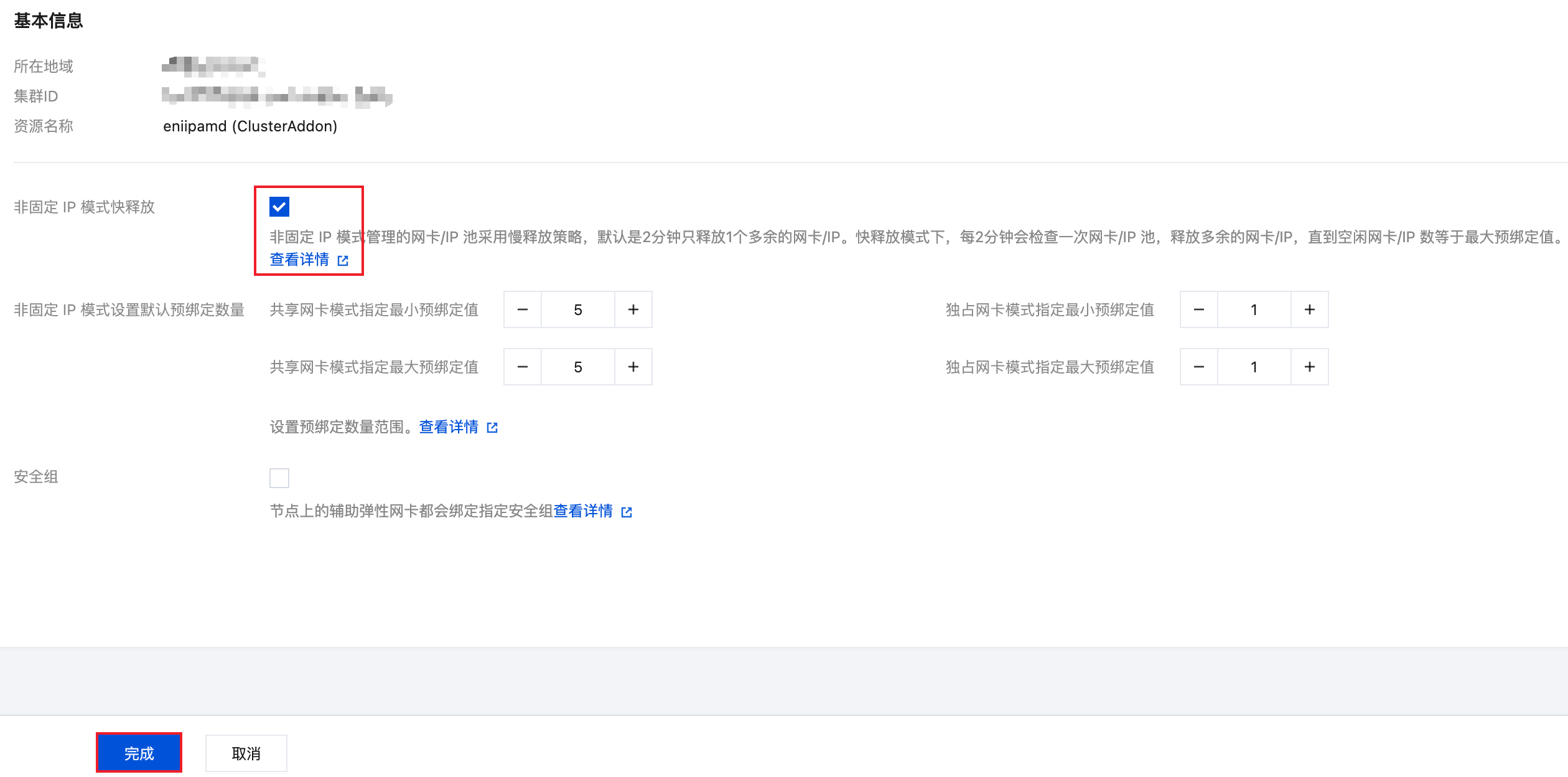This screenshot has width=1568, height=777.
Task: Click external link icon beside 安全组 查看详情
Action: coord(627,512)
